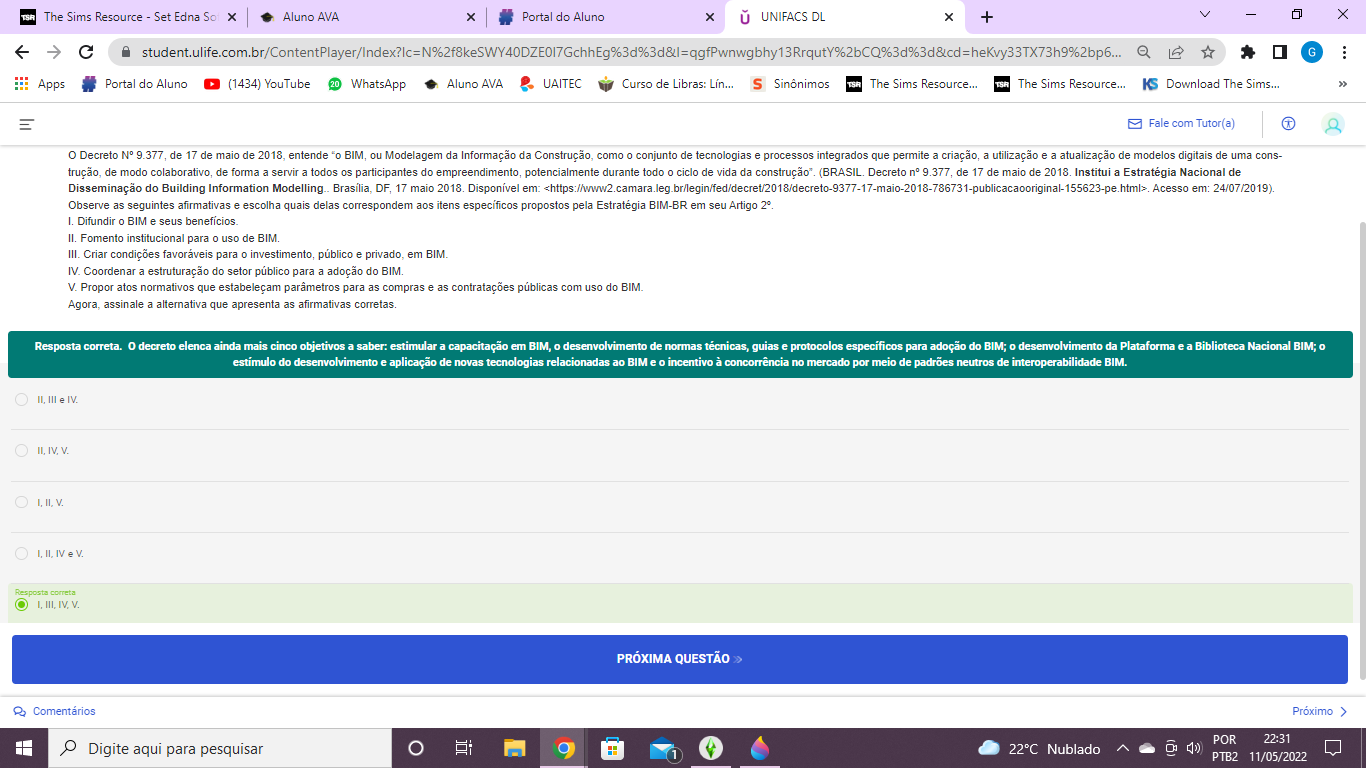Choose the answer "I, II, IV e V."
Image resolution: width=1366 pixels, height=768 pixels.
(22, 554)
